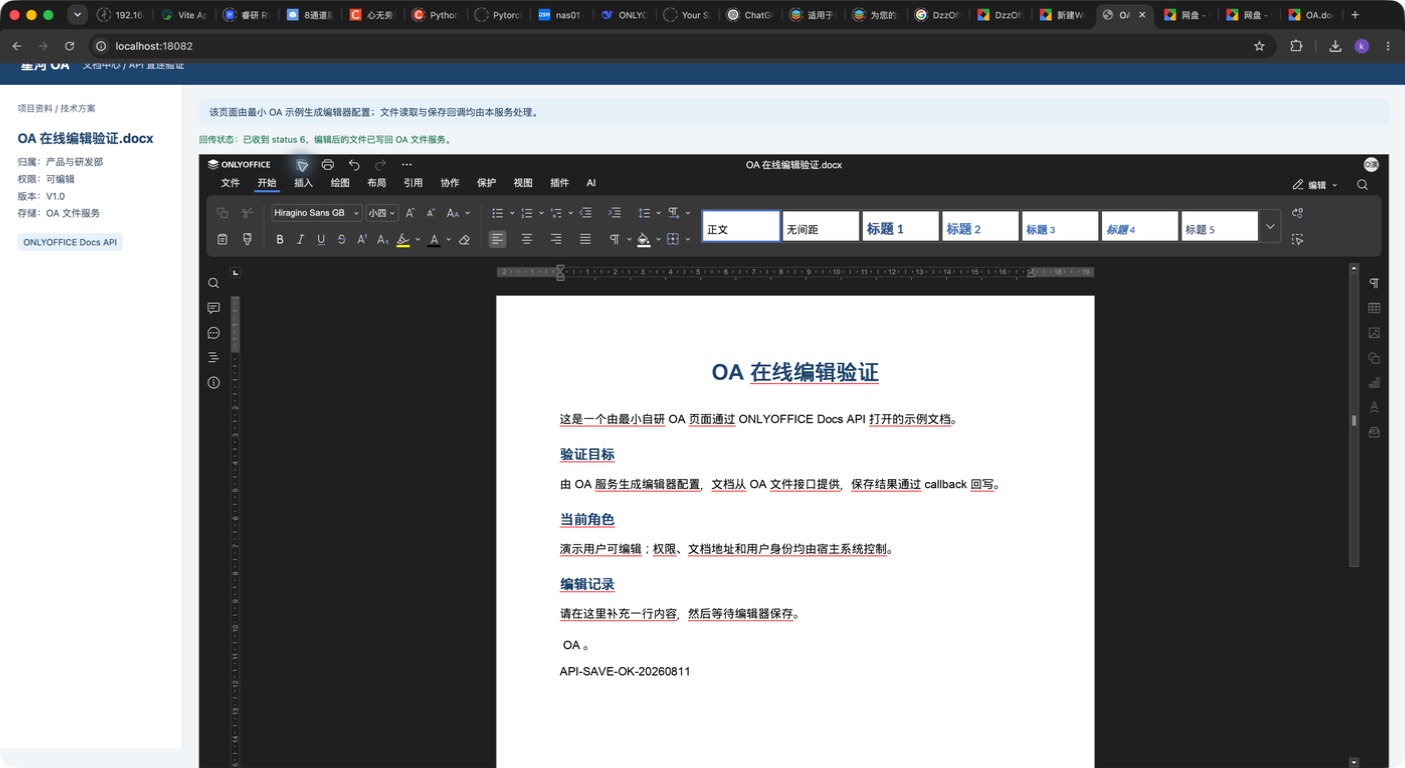Open the 文件 menu tab
The height and width of the screenshot is (768, 1405).
click(230, 183)
